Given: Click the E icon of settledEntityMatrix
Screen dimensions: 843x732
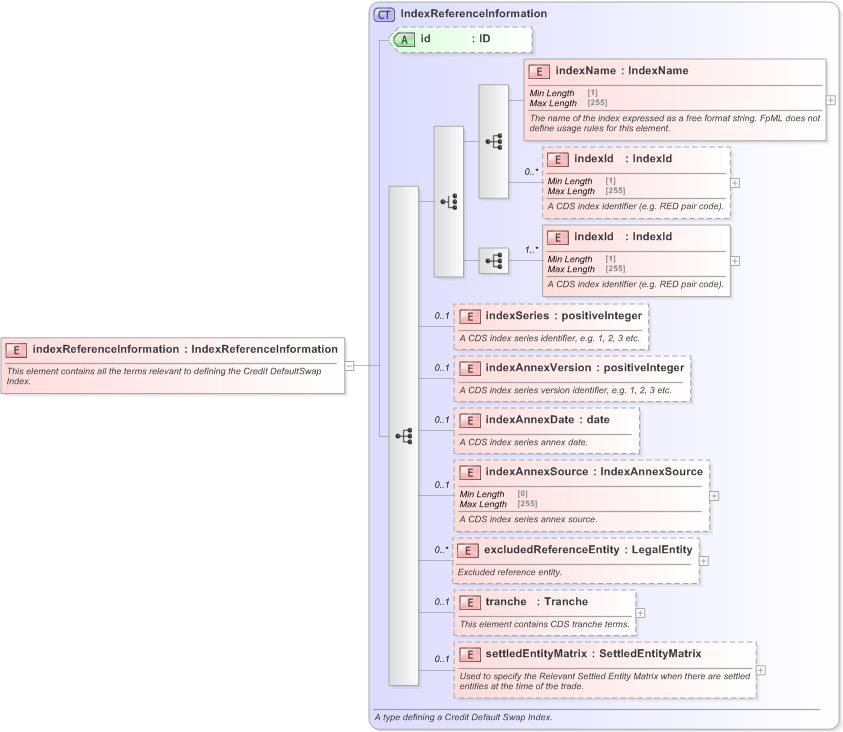Looking at the screenshot, I should (x=470, y=653).
